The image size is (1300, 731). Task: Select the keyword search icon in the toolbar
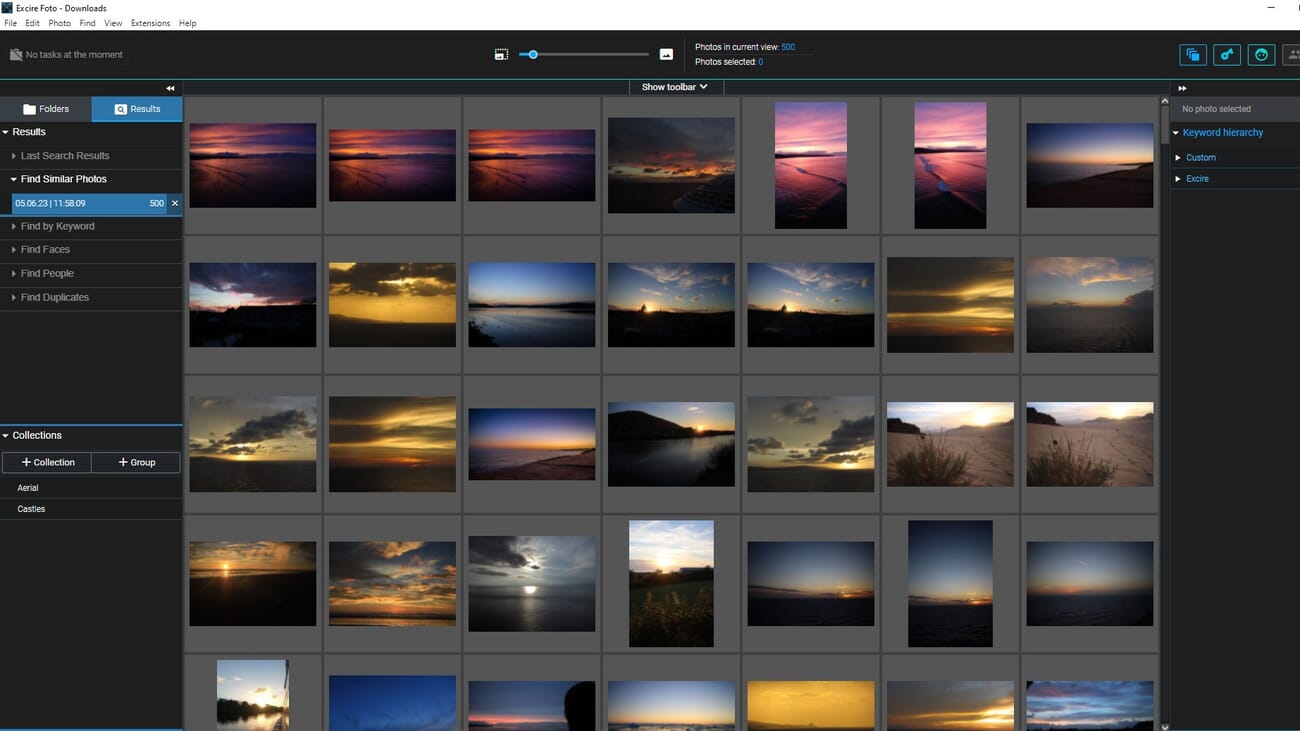click(1226, 55)
